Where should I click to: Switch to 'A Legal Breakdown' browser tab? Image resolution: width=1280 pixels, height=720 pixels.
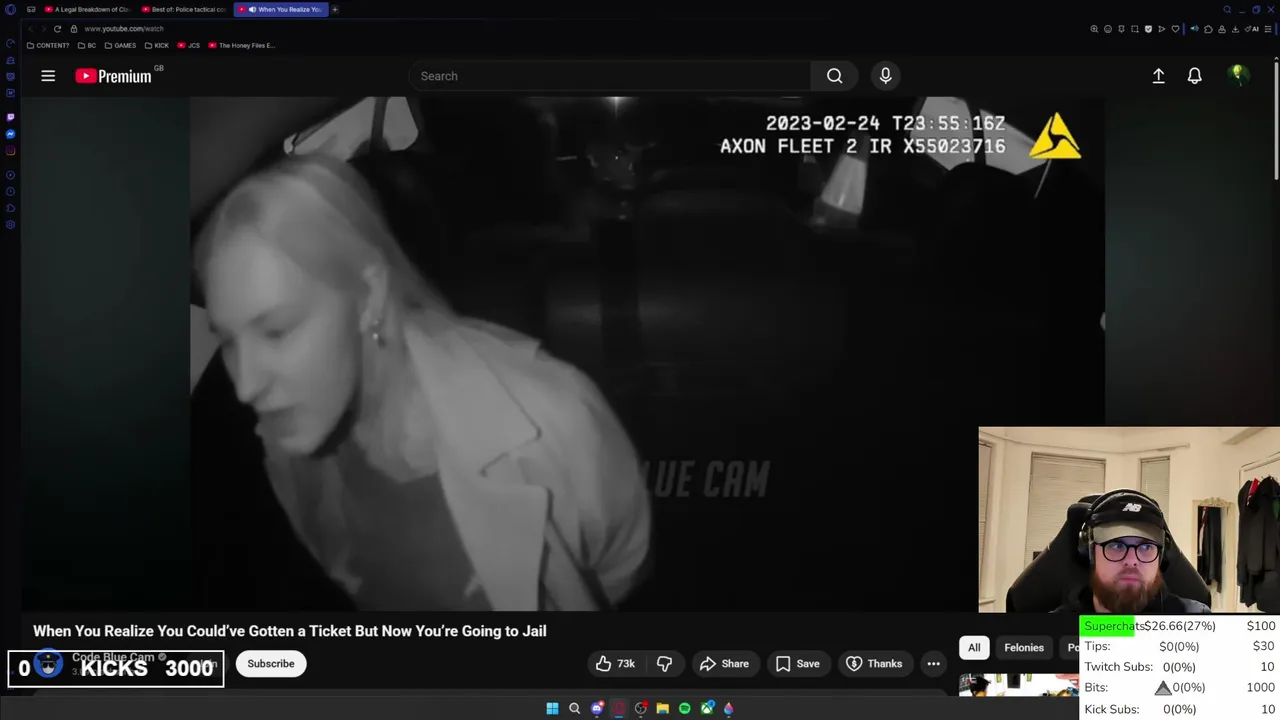tap(87, 9)
